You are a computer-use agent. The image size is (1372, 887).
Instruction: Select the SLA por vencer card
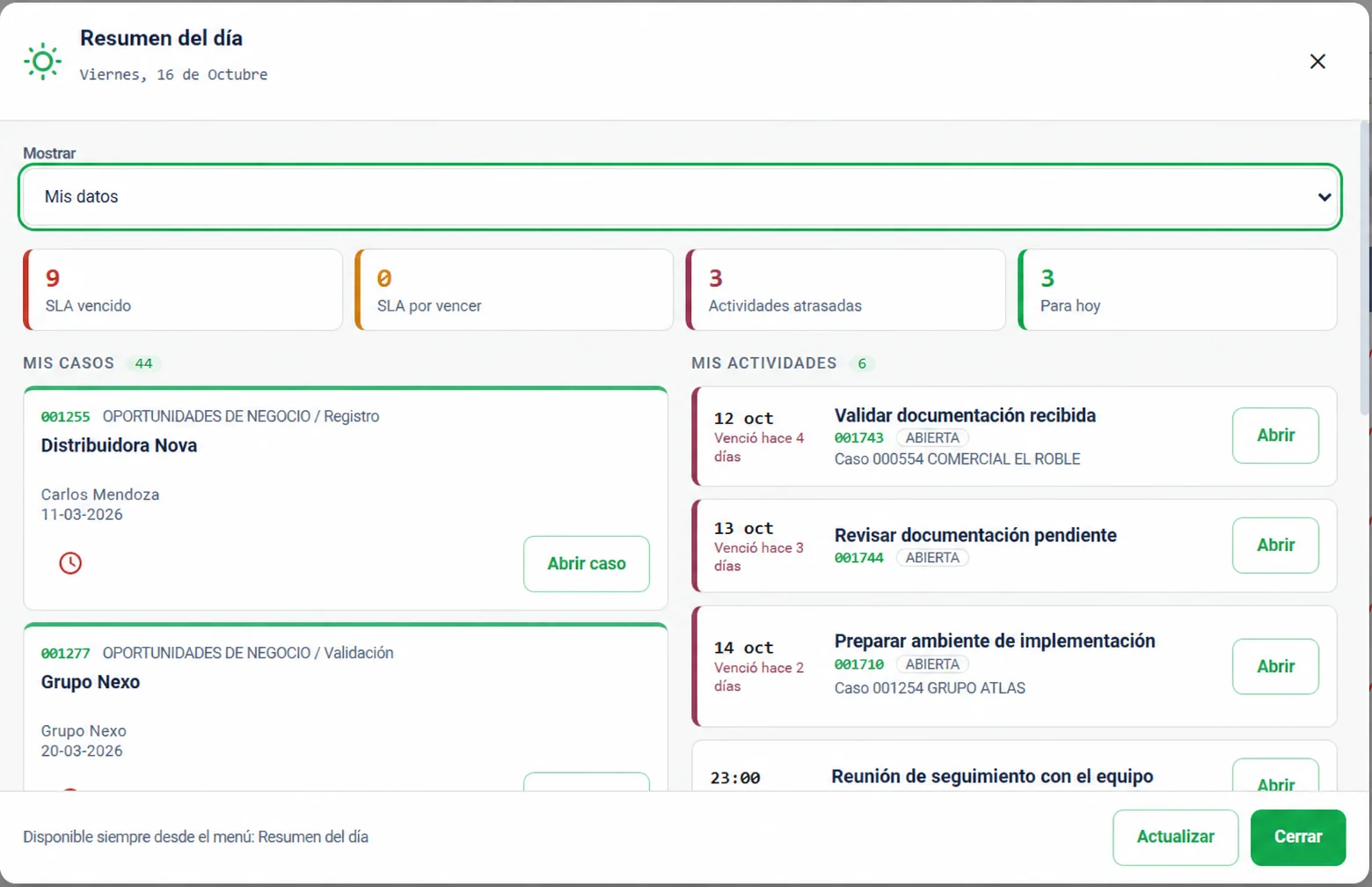pos(514,290)
